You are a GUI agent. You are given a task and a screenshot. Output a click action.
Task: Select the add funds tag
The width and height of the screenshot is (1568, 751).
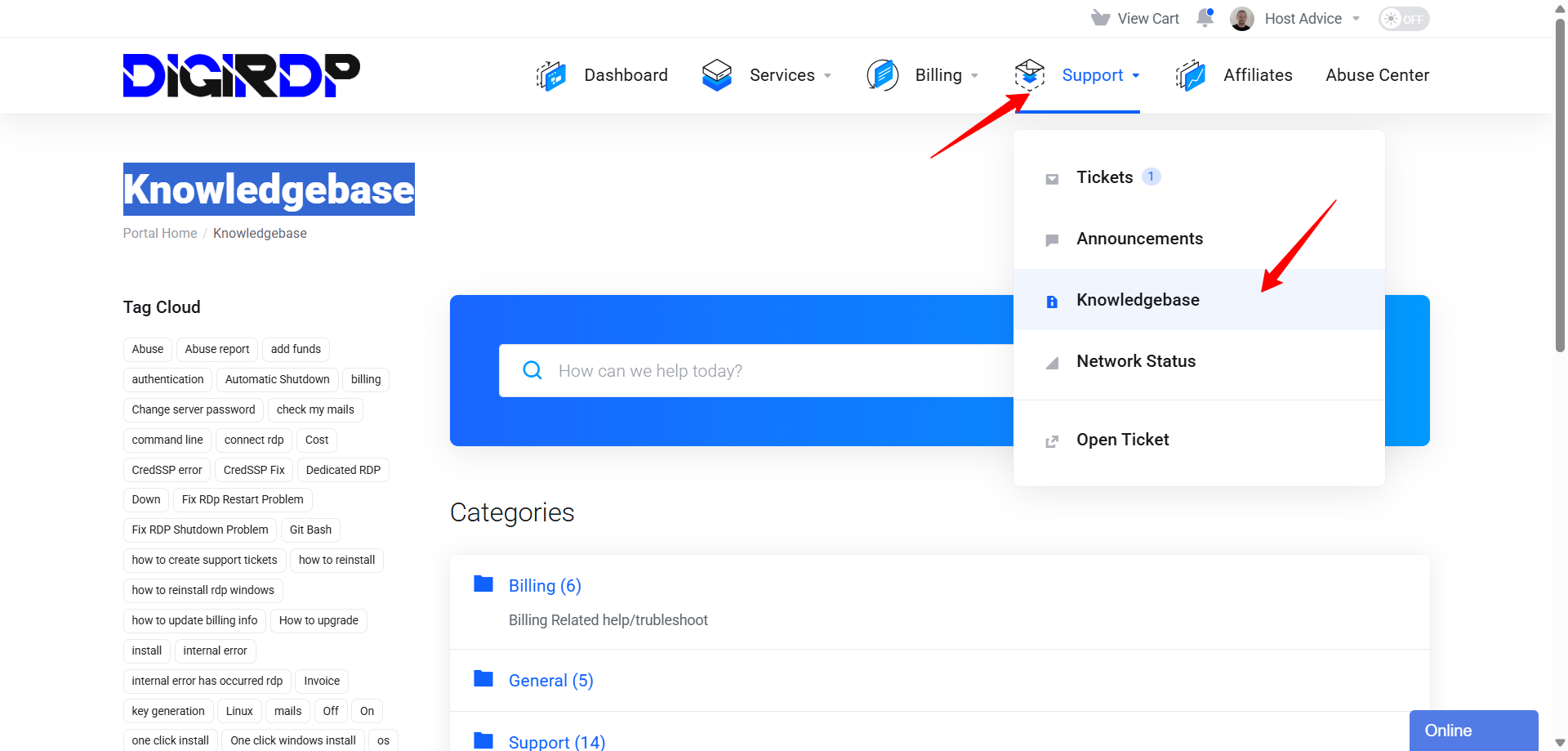(x=296, y=349)
